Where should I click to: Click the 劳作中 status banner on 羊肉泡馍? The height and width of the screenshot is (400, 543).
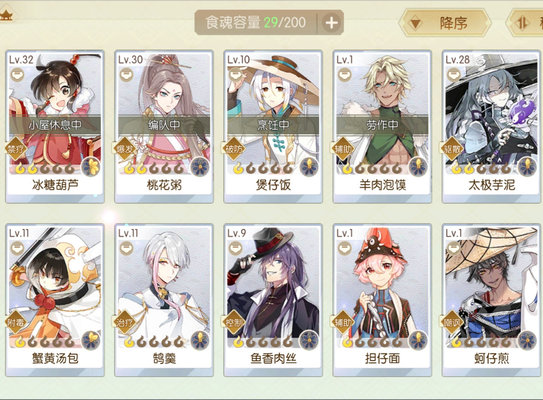[x=382, y=125]
